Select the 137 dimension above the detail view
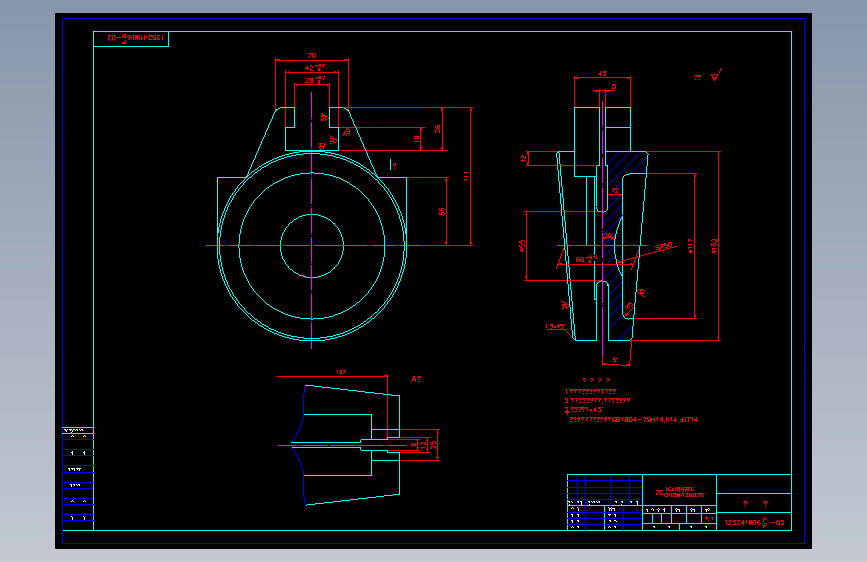The height and width of the screenshot is (562, 867). click(341, 372)
